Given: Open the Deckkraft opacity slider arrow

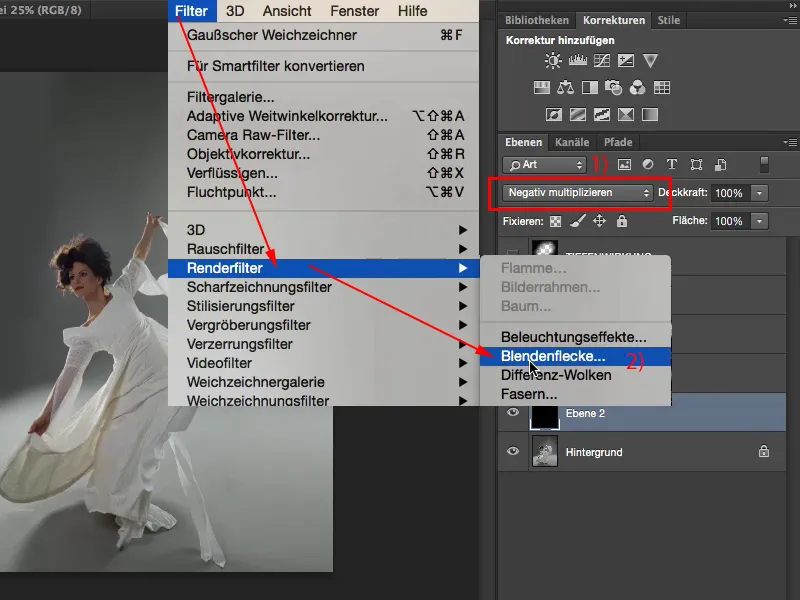Looking at the screenshot, I should point(759,193).
